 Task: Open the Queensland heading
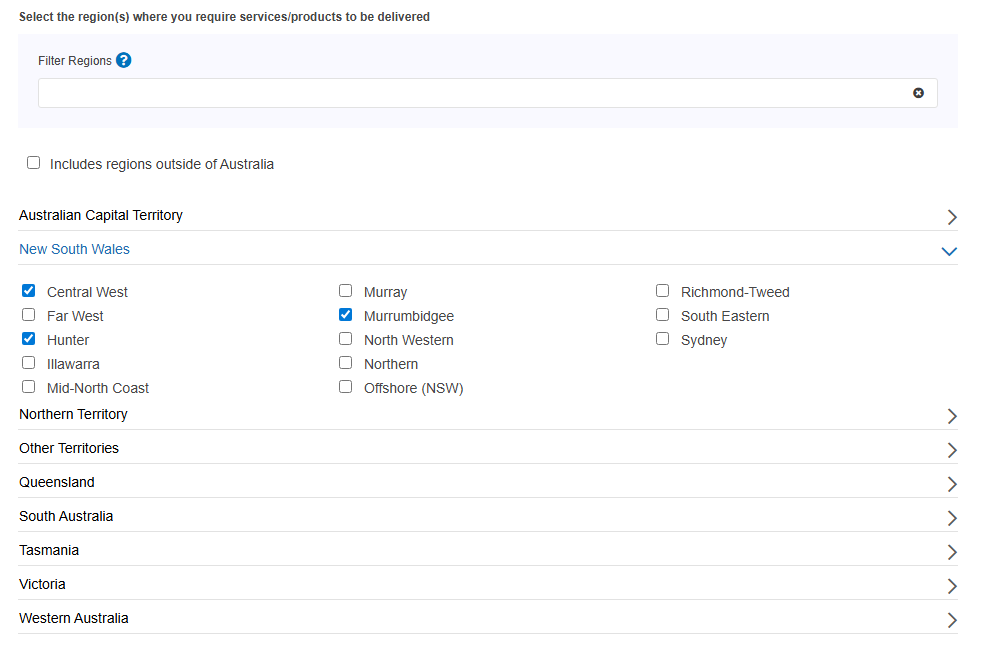[x=57, y=482]
